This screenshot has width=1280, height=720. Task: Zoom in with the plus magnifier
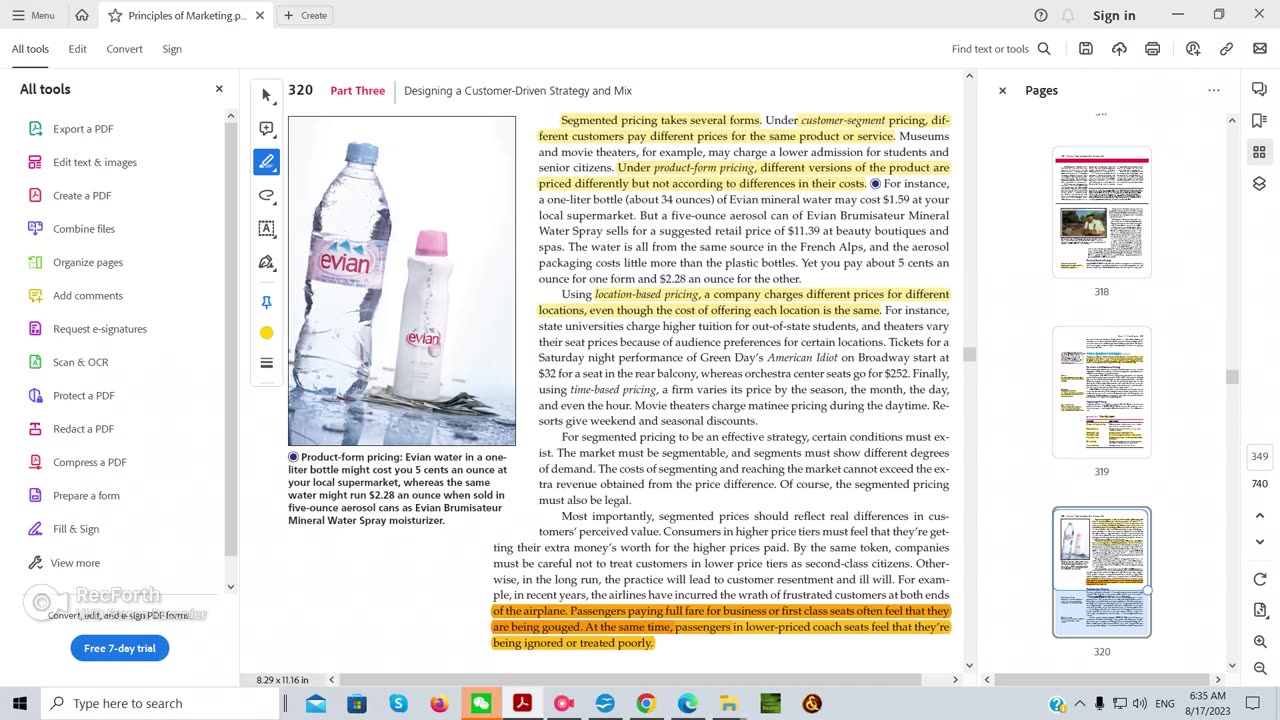[x=1259, y=642]
